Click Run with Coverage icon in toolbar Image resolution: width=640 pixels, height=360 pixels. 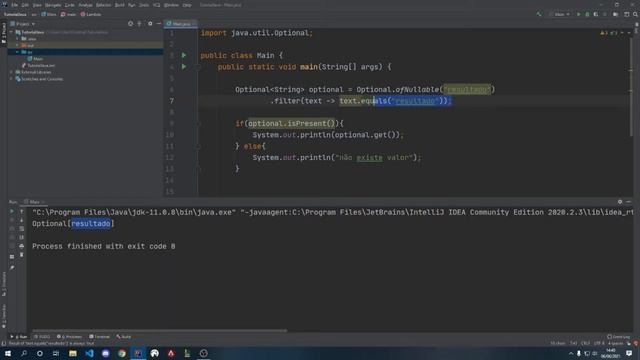pos(596,14)
